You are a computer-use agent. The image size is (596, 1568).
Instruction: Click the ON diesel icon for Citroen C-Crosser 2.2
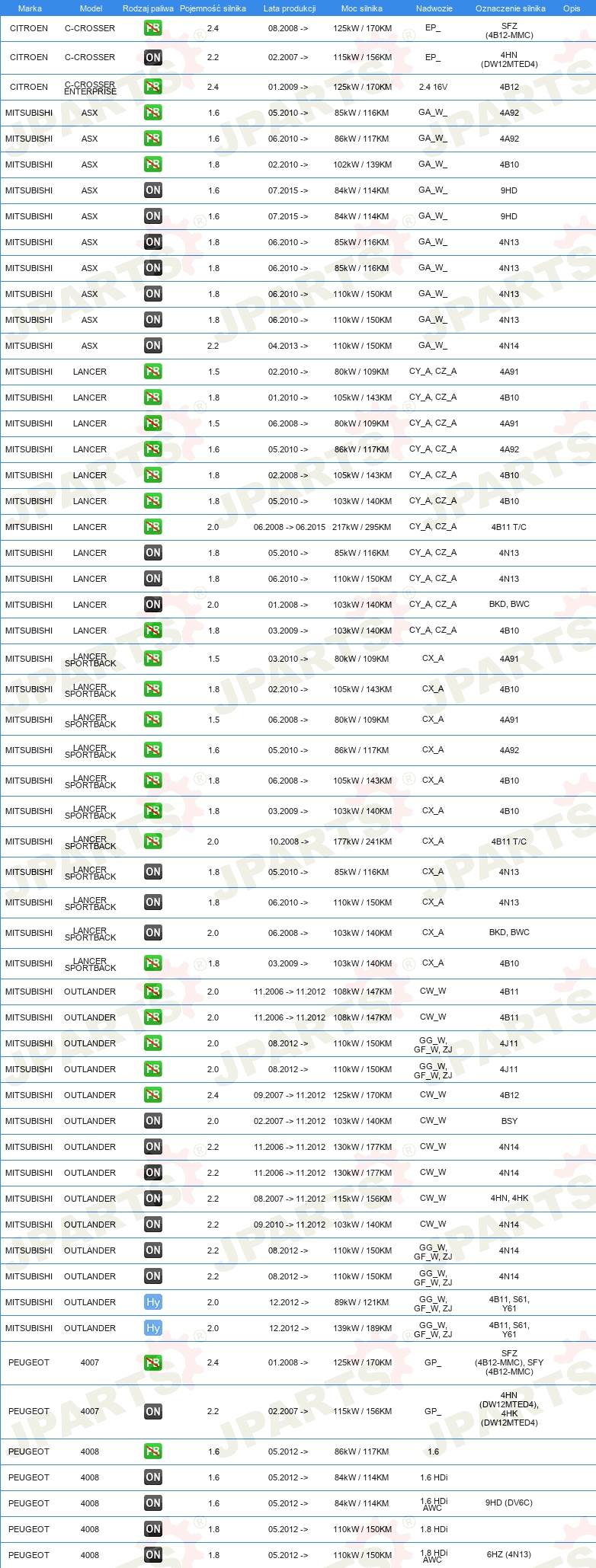(x=153, y=57)
